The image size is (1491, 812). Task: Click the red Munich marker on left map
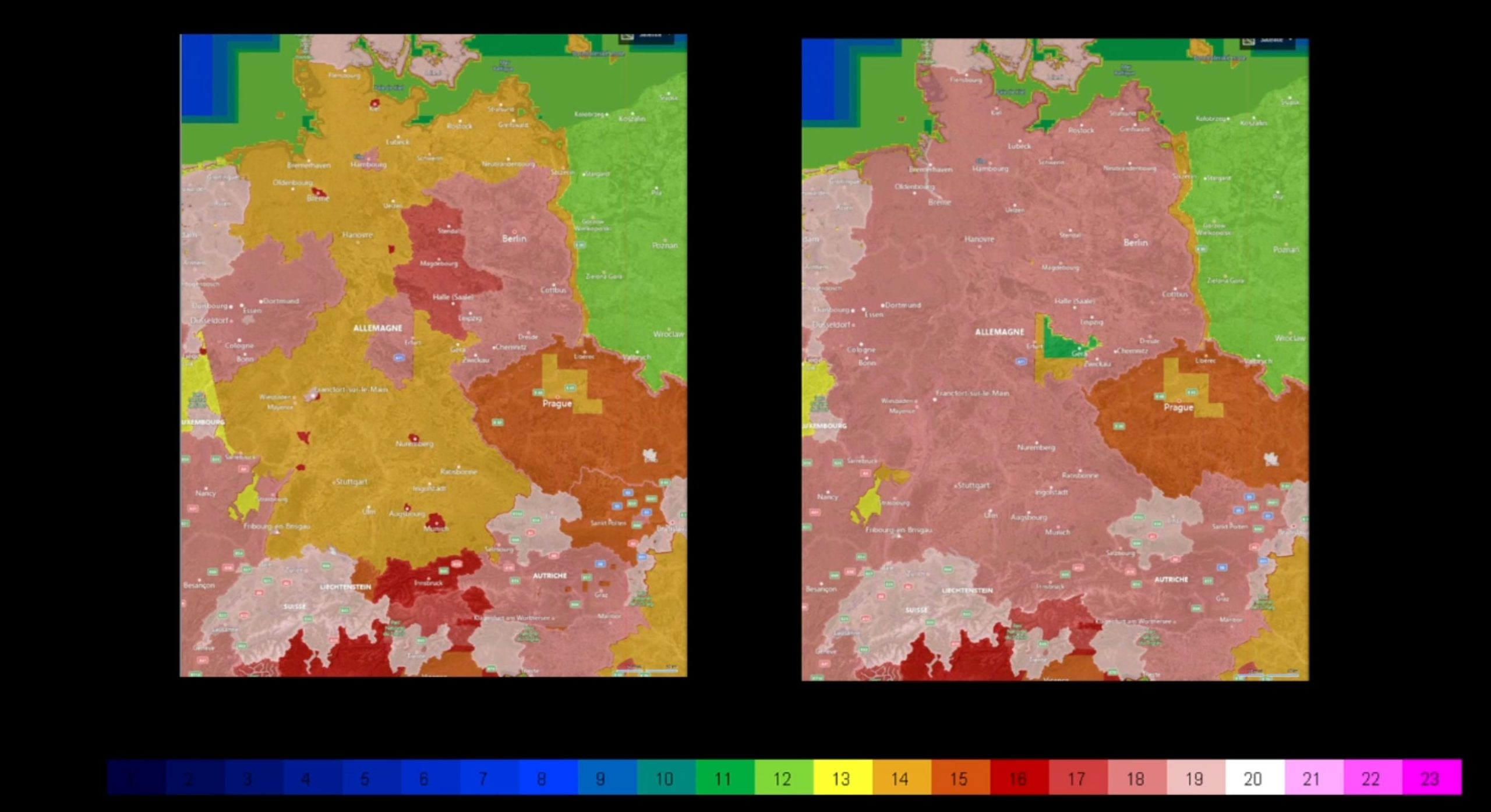click(435, 520)
